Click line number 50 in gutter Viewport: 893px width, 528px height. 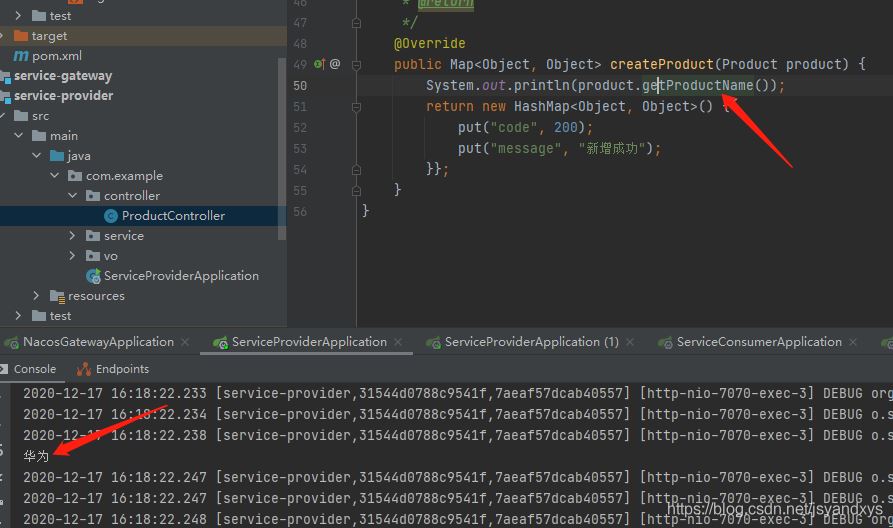[300, 85]
